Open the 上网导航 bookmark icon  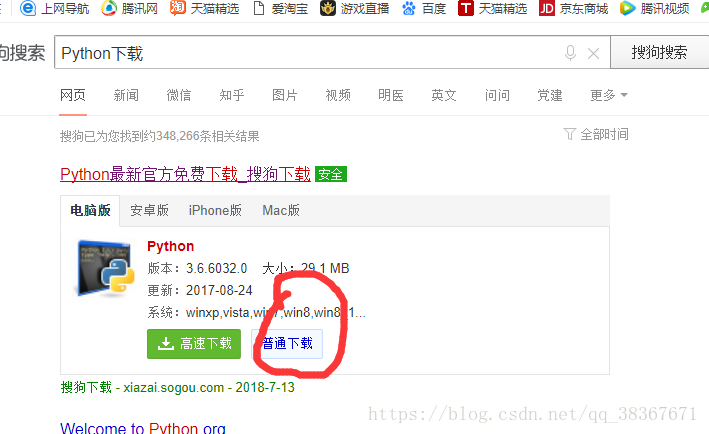(x=28, y=8)
